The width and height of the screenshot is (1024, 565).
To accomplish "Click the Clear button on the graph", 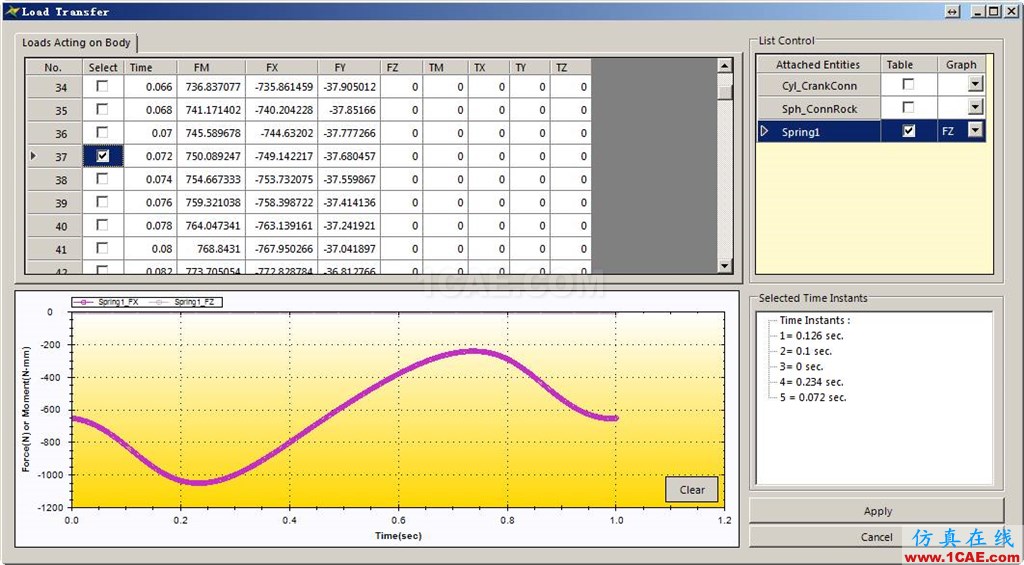I will [692, 490].
